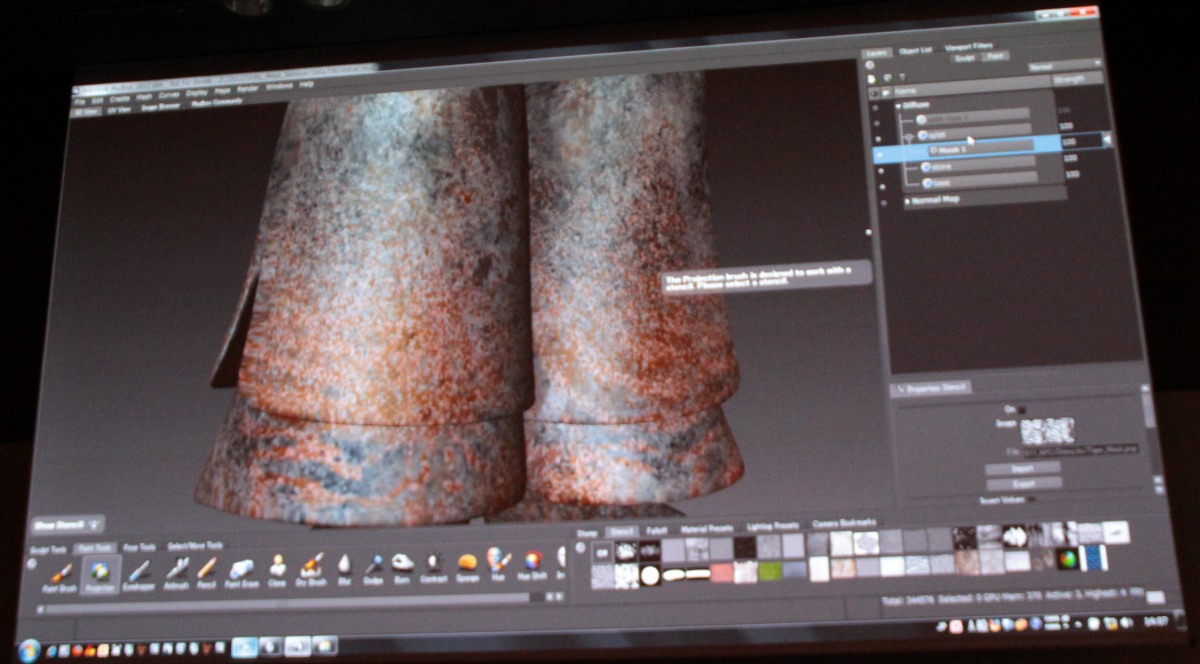
Task: Select the Hue tool
Action: tap(498, 564)
